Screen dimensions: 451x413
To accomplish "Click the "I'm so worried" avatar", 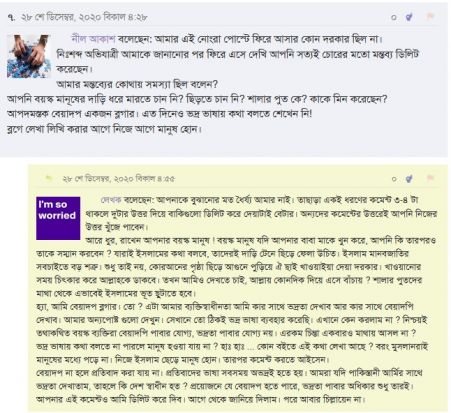I will (58, 218).
